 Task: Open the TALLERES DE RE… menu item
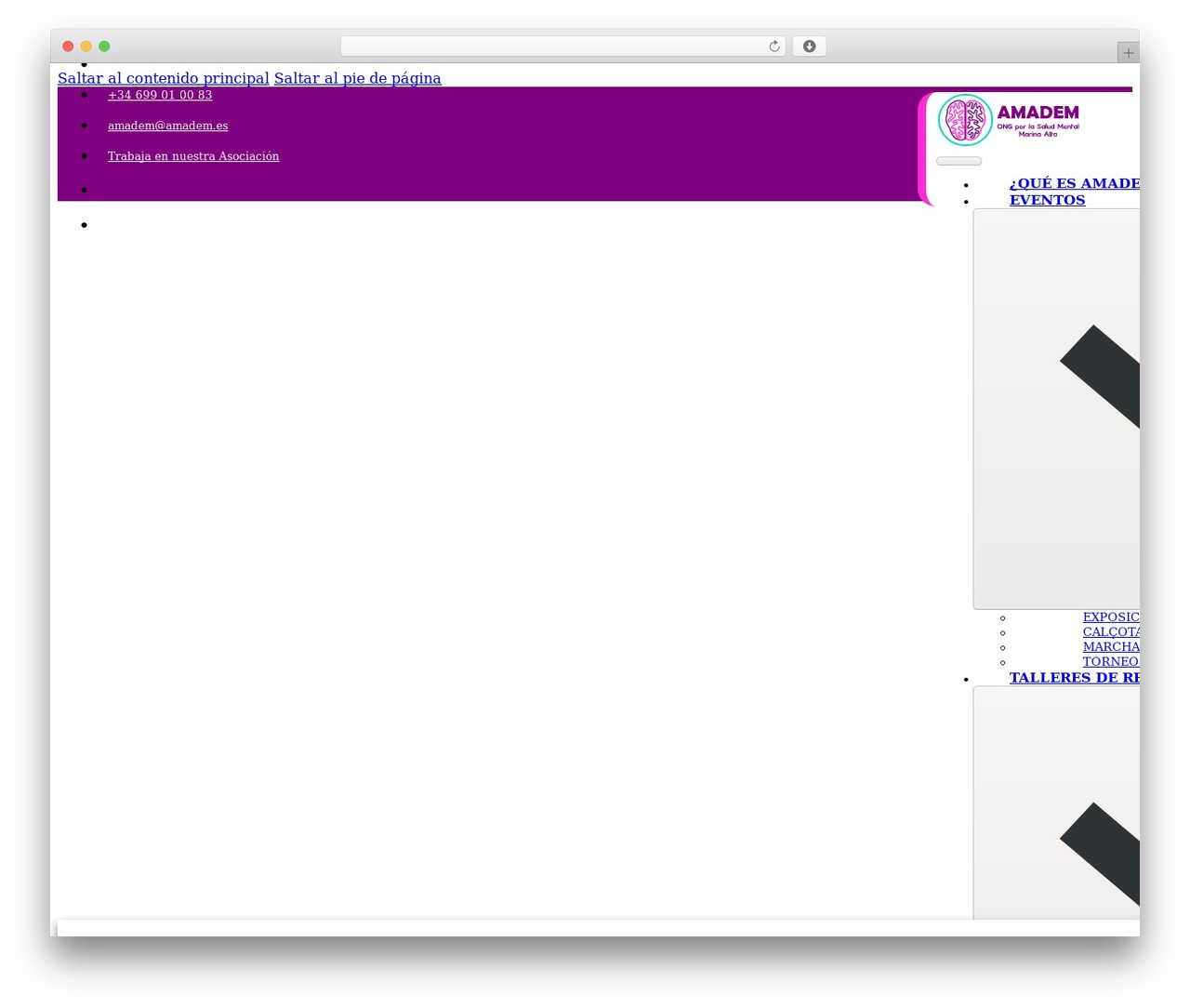click(x=1074, y=678)
